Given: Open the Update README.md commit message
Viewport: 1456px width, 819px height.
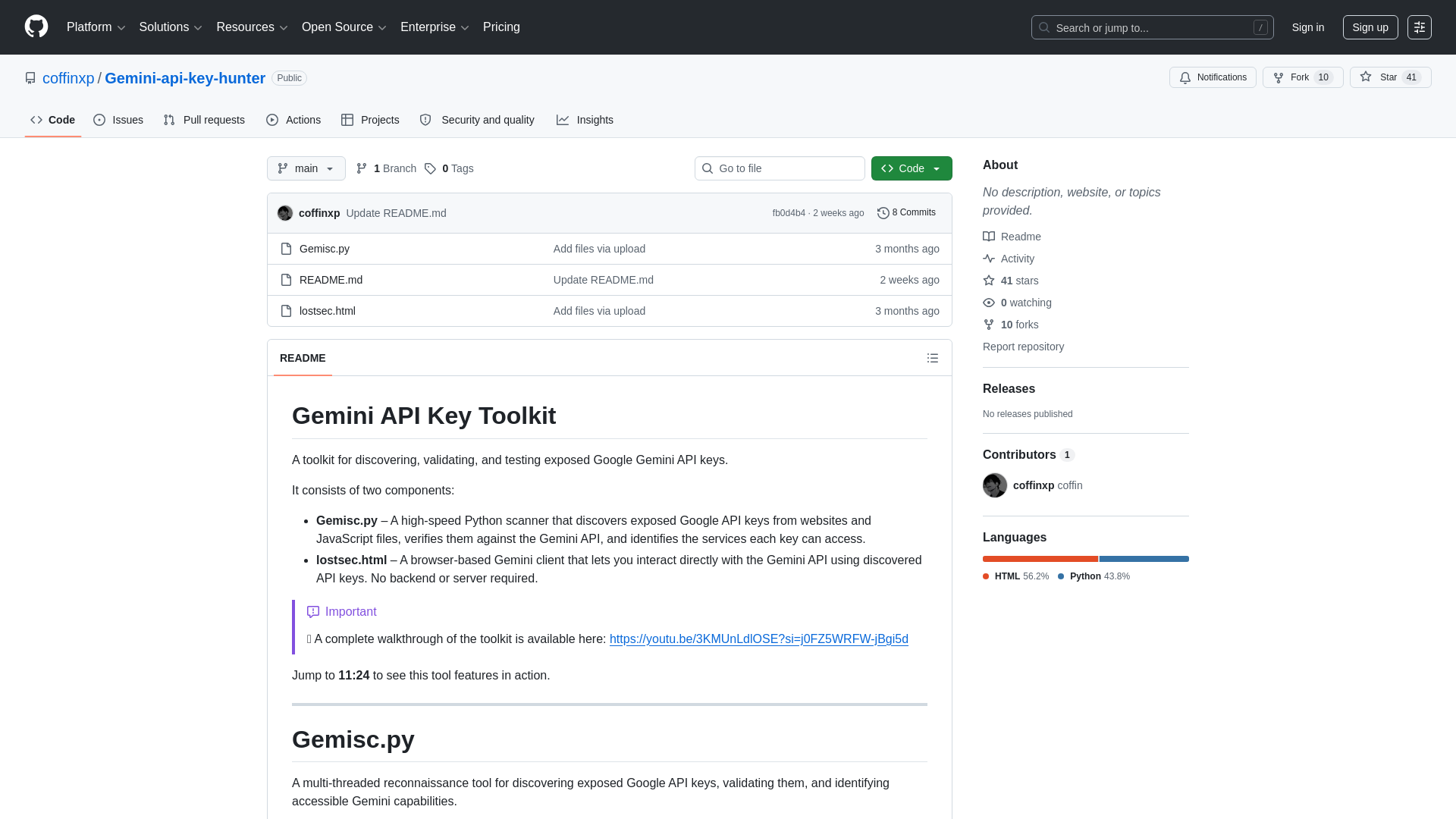Looking at the screenshot, I should pos(396,213).
